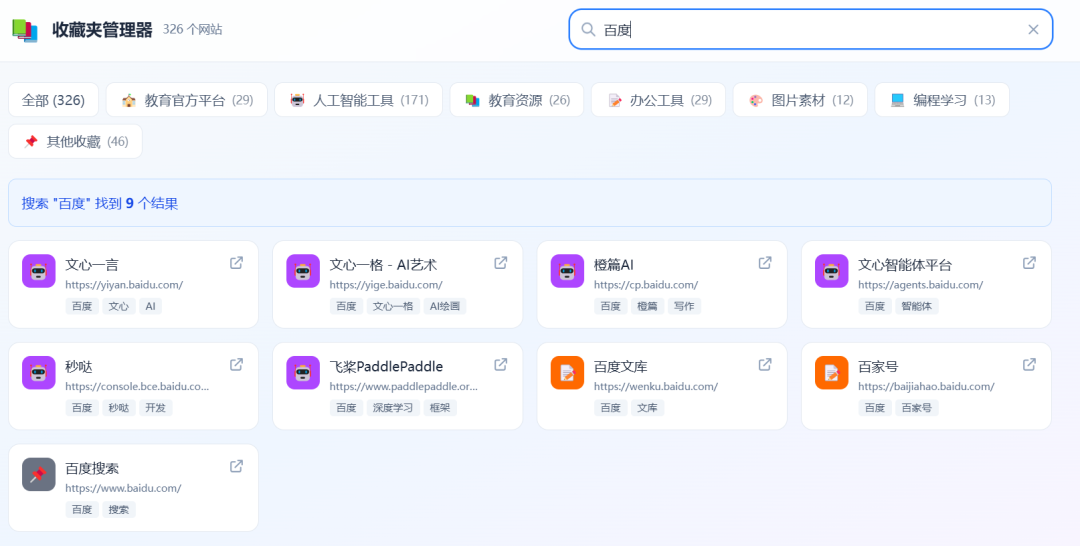The image size is (1080, 546).
Task: Click the 开发 tag on 秒哒 card
Action: 156,408
